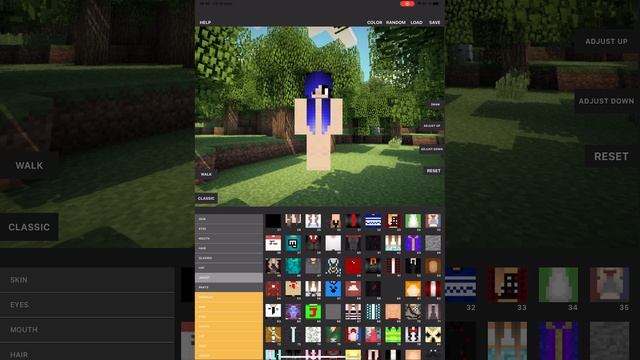
Task: Choose the grey static-textured jacket
Action: click(433, 244)
